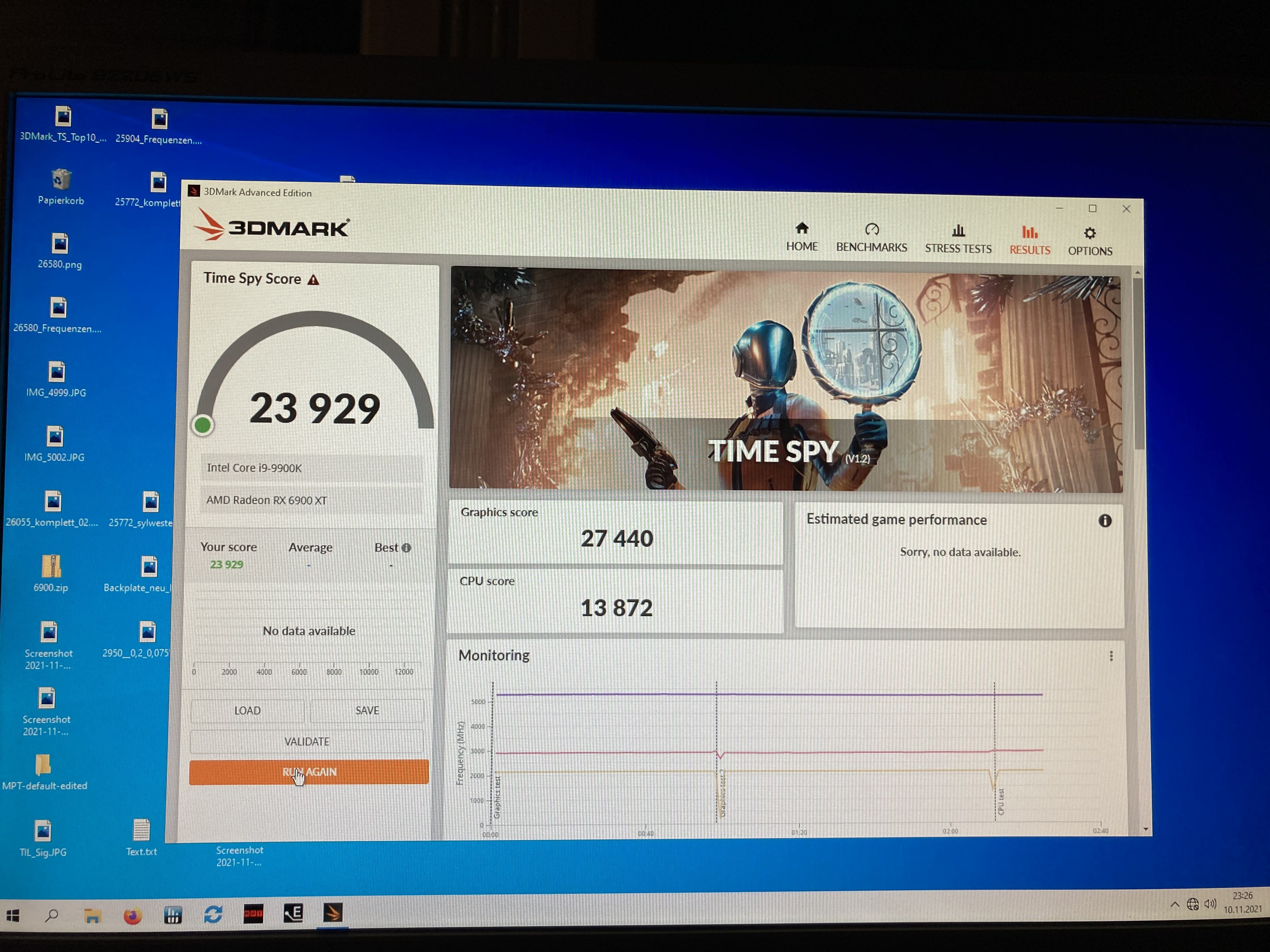Select the IMG_5002.JPG desktop file

pyautogui.click(x=54, y=444)
